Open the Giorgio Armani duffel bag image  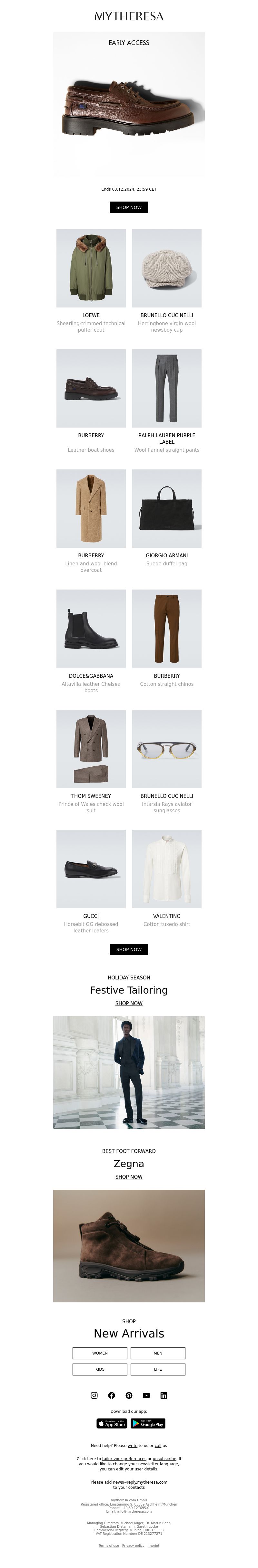click(166, 508)
